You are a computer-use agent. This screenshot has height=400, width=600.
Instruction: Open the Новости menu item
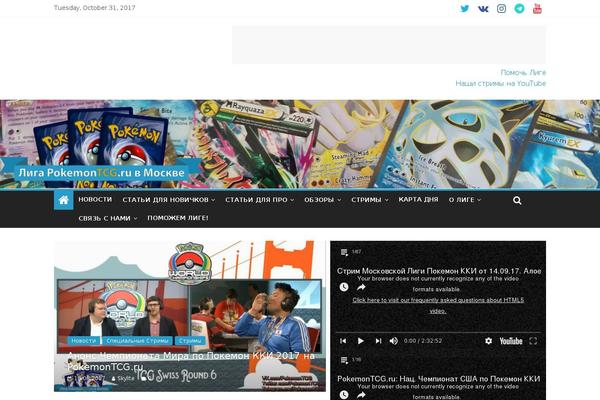95,199
